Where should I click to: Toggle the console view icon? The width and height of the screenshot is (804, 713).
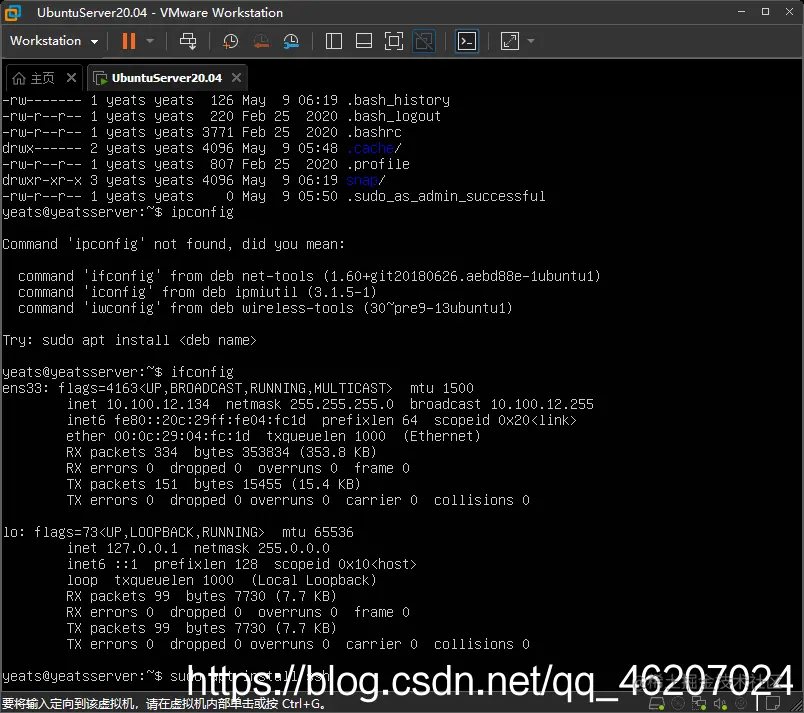tap(467, 41)
